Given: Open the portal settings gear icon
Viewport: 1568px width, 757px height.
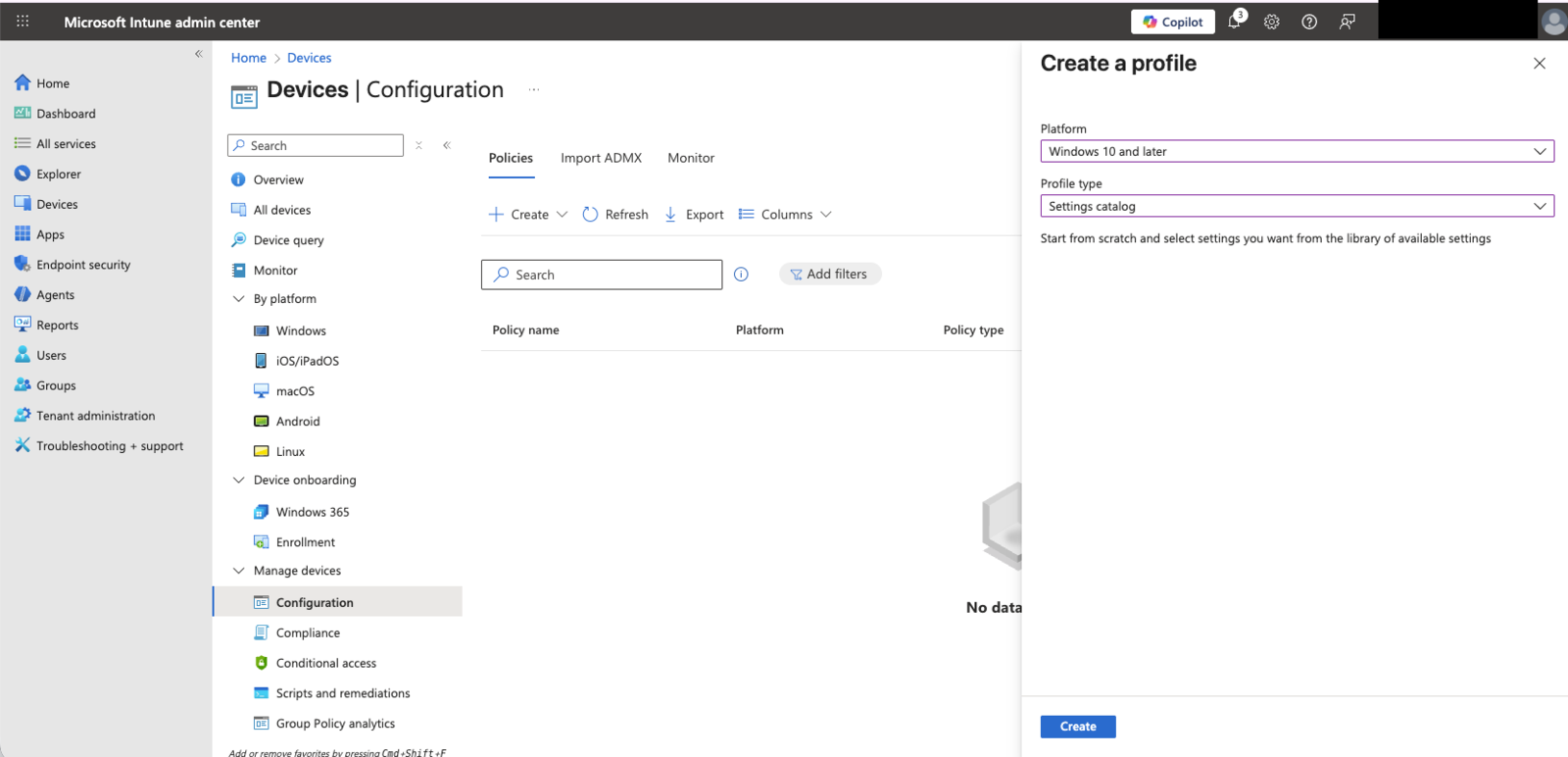Looking at the screenshot, I should click(1272, 22).
